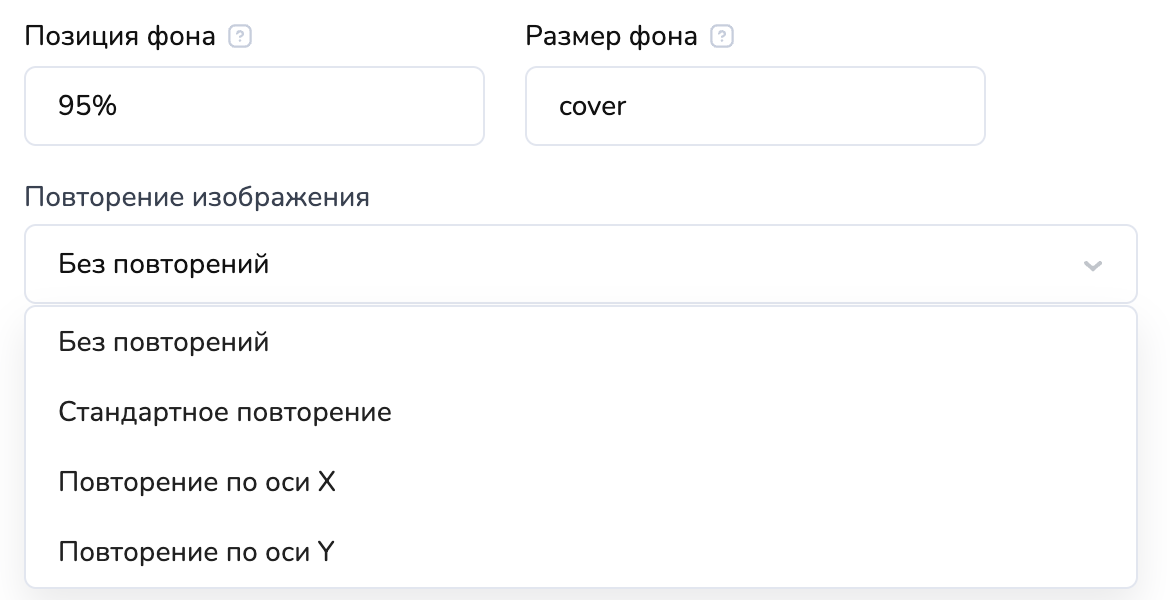This screenshot has width=1172, height=600.
Task: Click the cover value in the size field
Action: pyautogui.click(x=592, y=106)
